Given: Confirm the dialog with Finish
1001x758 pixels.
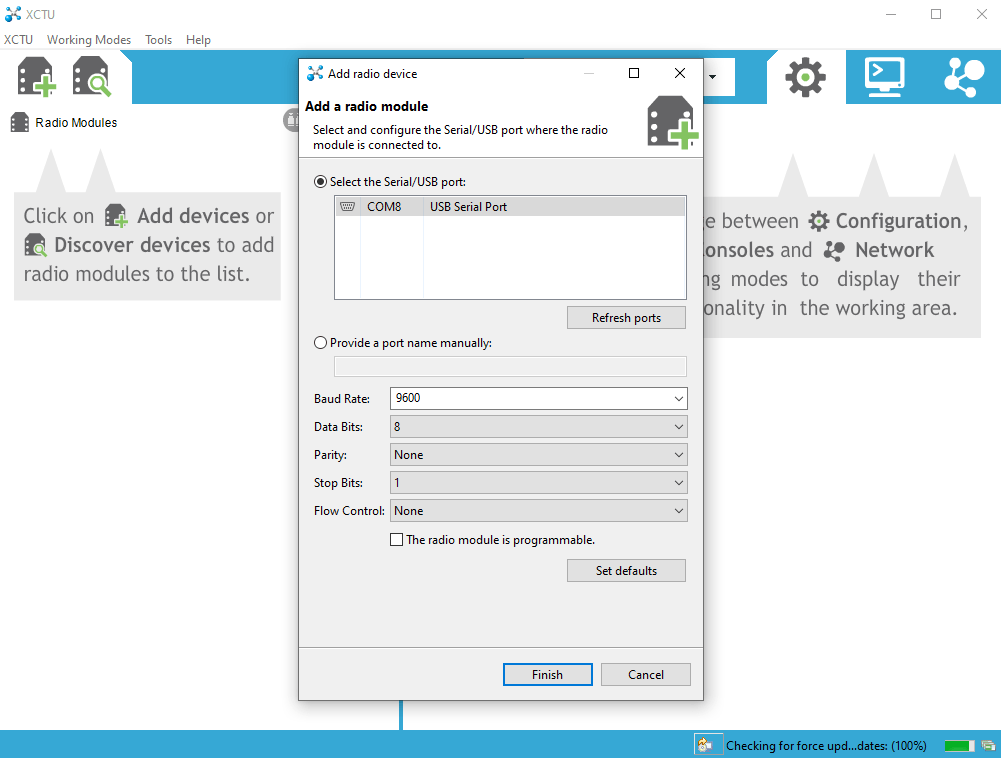Looking at the screenshot, I should click(x=548, y=675).
